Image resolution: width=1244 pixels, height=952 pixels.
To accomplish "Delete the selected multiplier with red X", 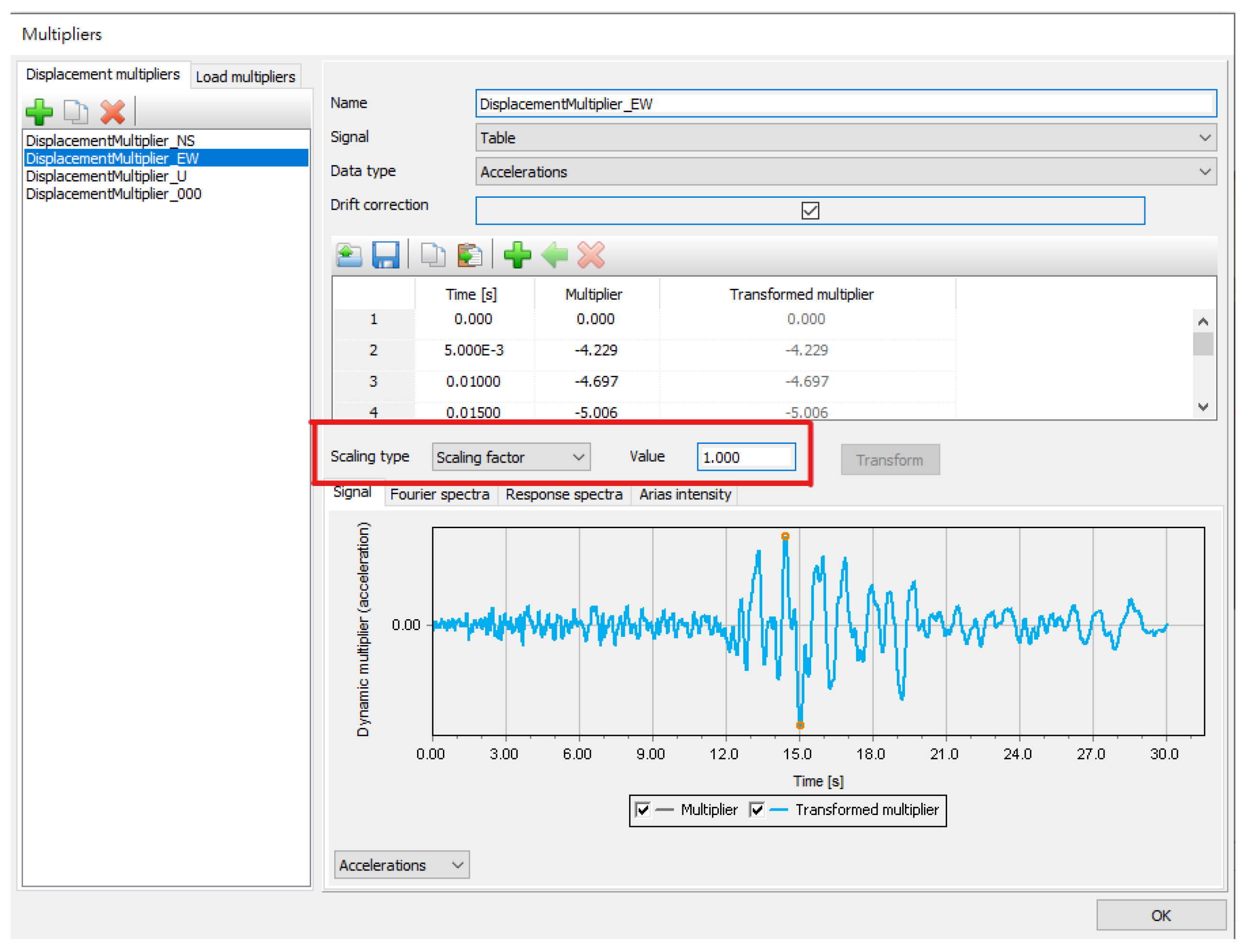I will point(112,112).
